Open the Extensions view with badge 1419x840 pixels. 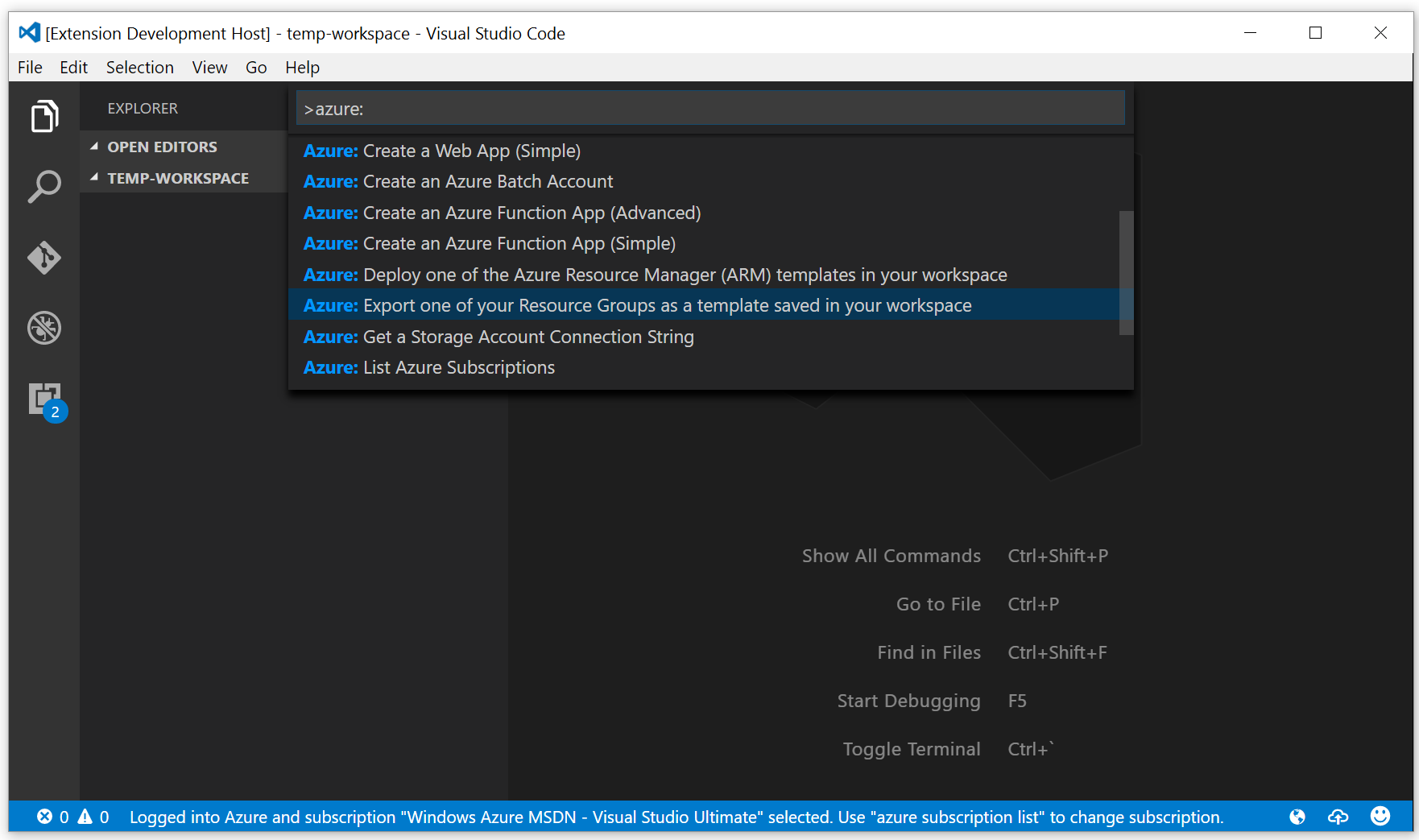pyautogui.click(x=47, y=401)
